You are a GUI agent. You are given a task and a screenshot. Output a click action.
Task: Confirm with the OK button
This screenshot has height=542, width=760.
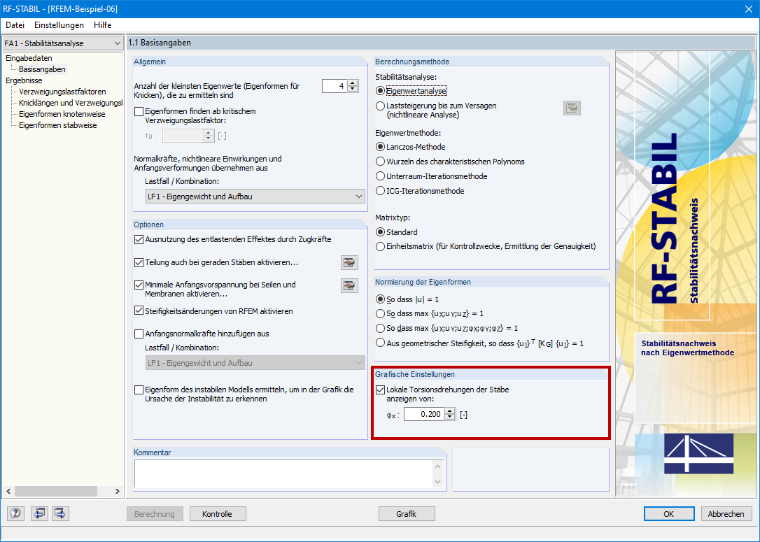pos(669,514)
